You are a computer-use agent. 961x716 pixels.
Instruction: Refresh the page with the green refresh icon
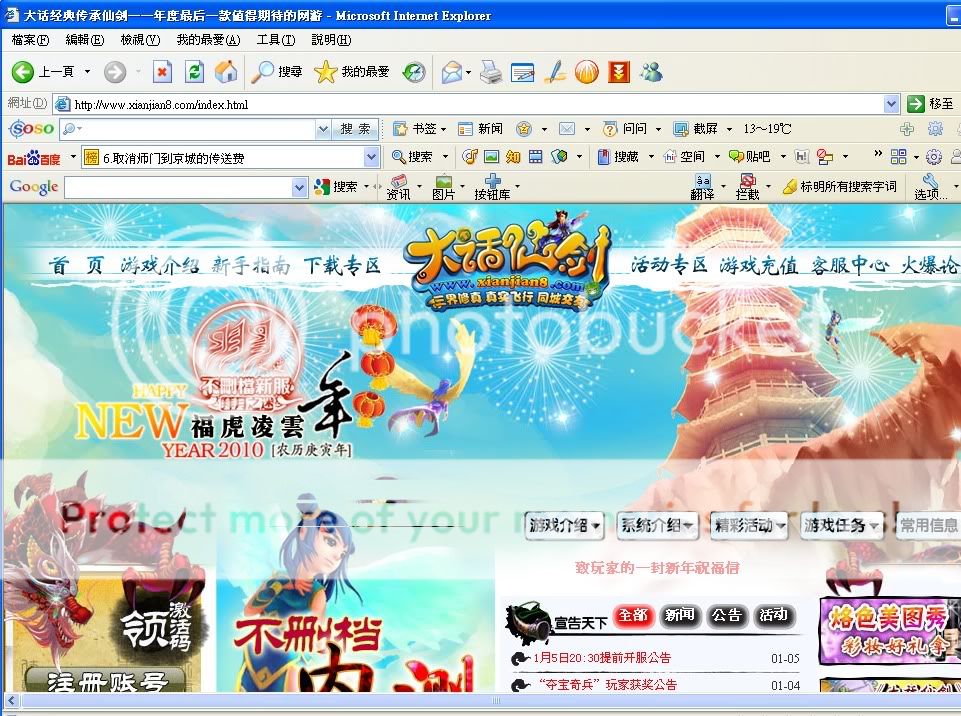(194, 72)
